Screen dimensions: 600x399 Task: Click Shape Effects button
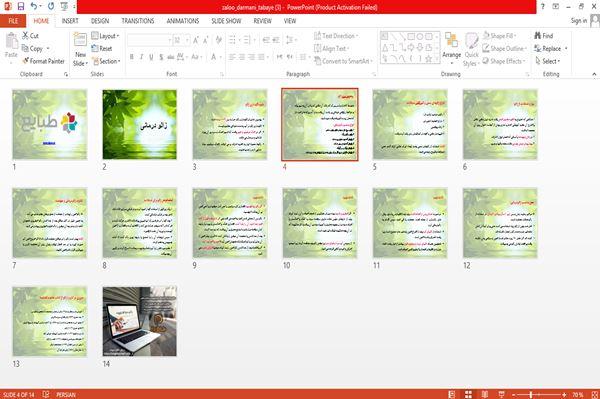pyautogui.click(x=504, y=61)
